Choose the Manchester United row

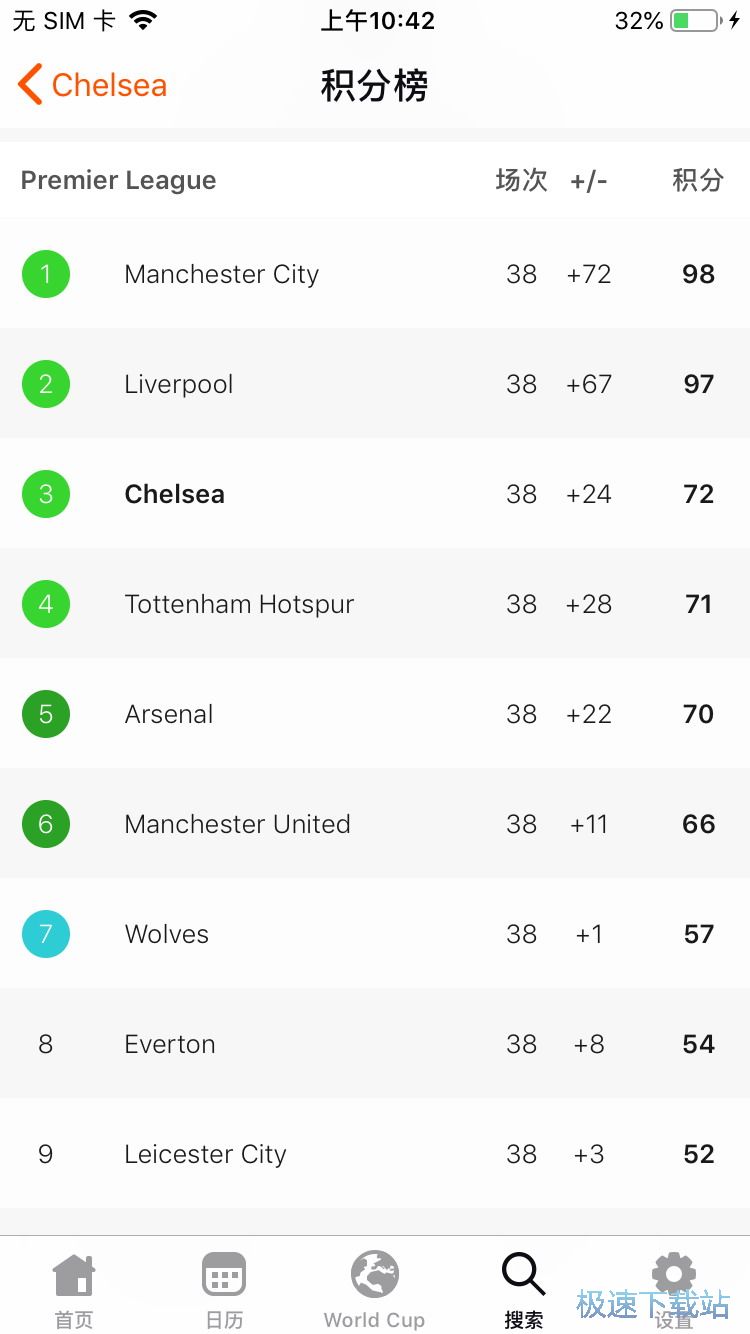tap(375, 824)
